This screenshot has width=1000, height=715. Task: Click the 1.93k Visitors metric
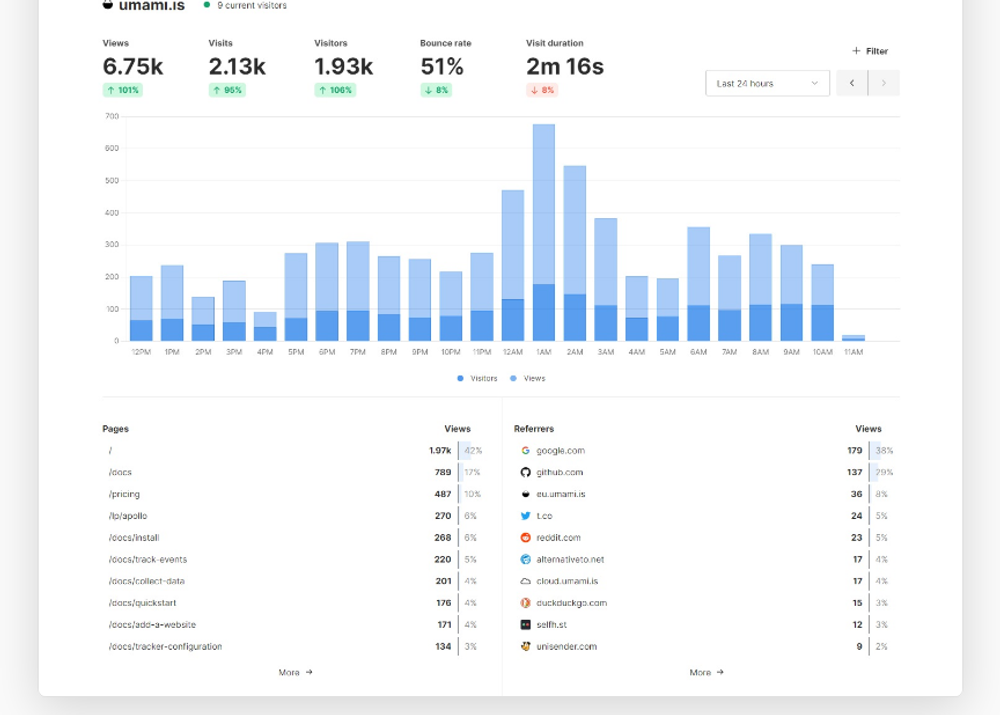pyautogui.click(x=344, y=66)
